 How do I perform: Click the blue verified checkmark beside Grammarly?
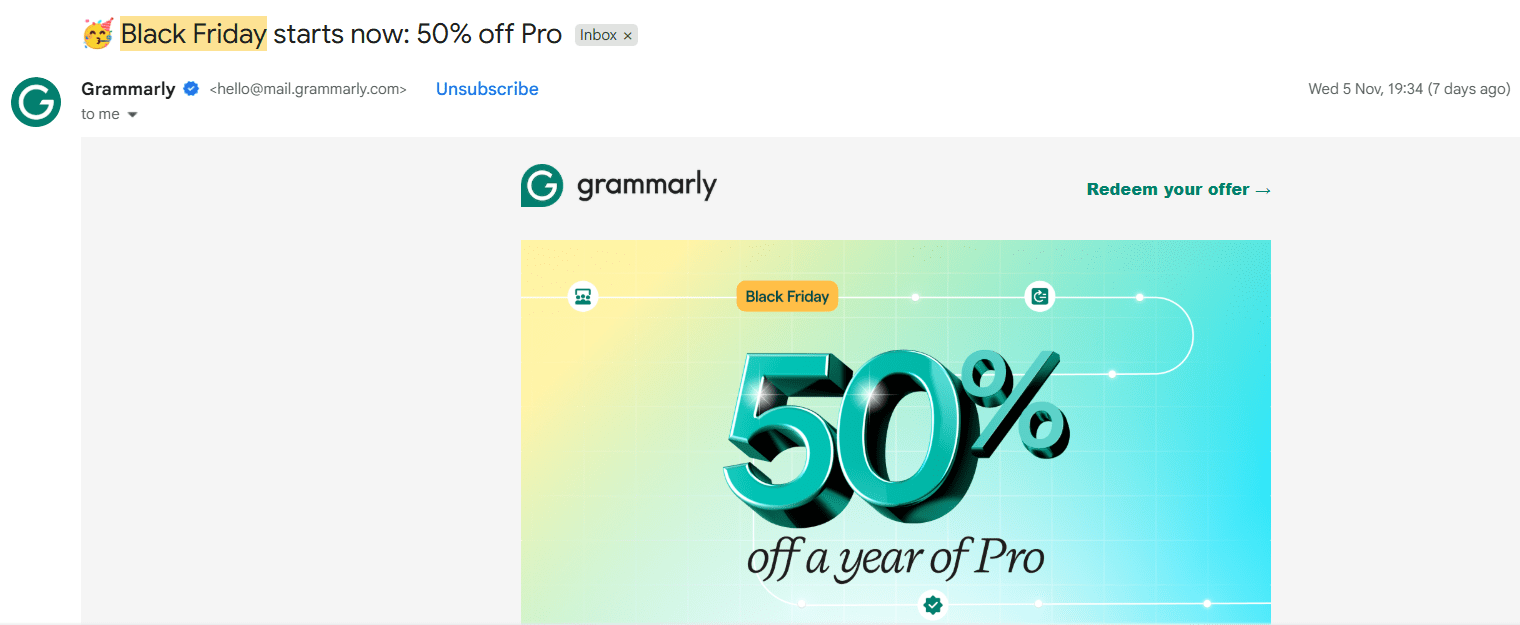click(190, 88)
